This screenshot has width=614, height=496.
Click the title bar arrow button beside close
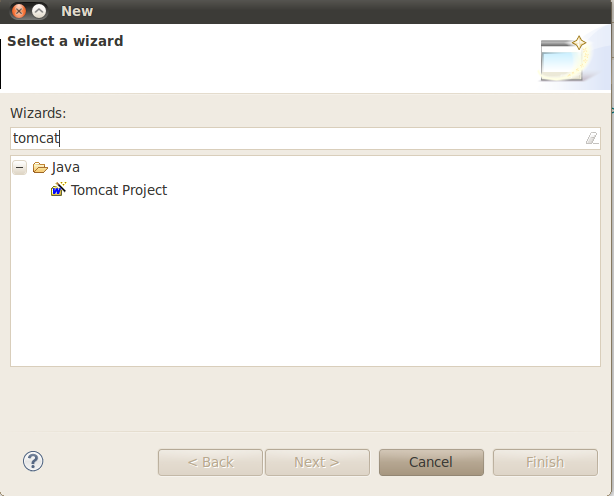click(x=39, y=11)
